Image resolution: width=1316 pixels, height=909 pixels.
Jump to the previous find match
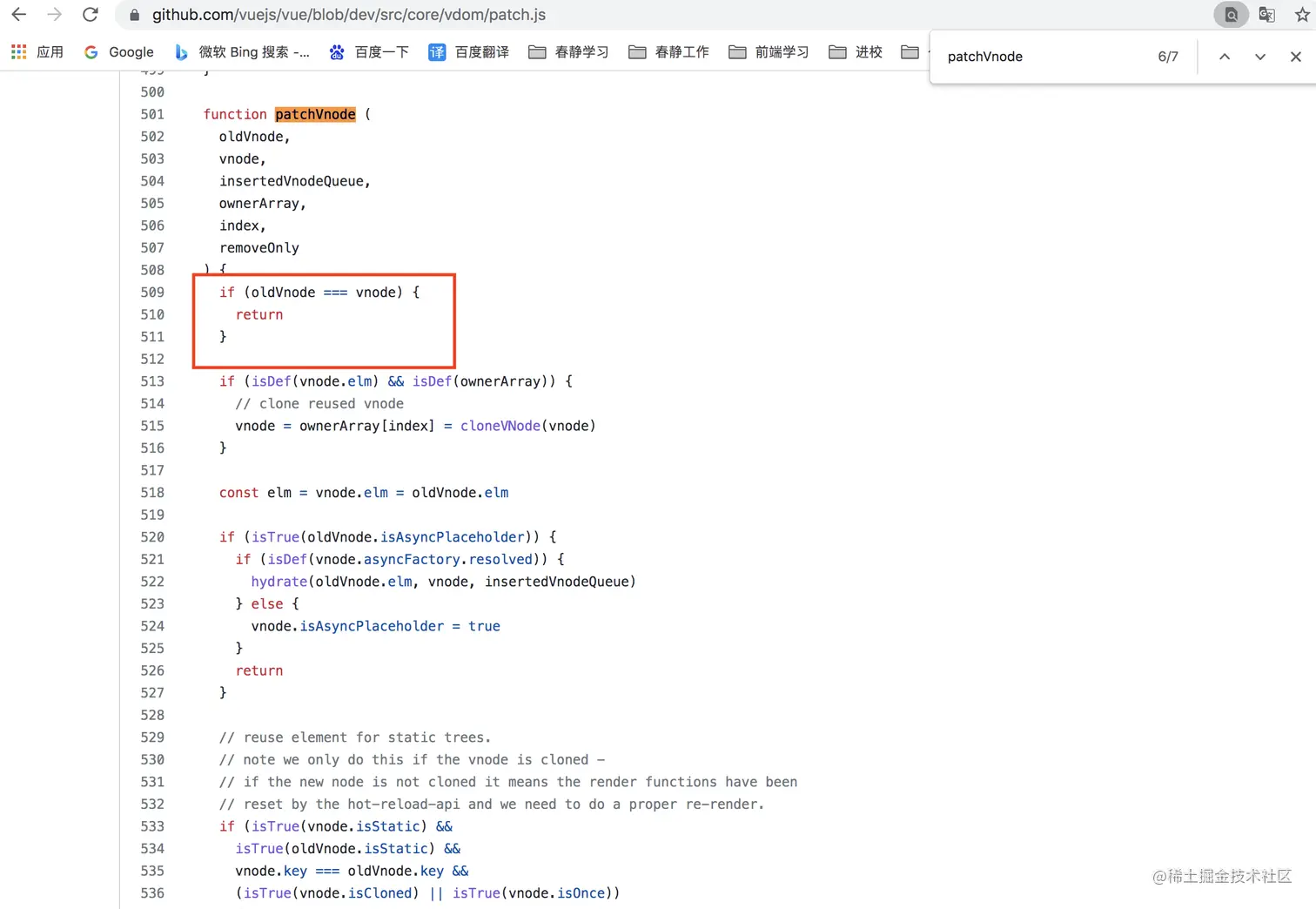pyautogui.click(x=1225, y=57)
